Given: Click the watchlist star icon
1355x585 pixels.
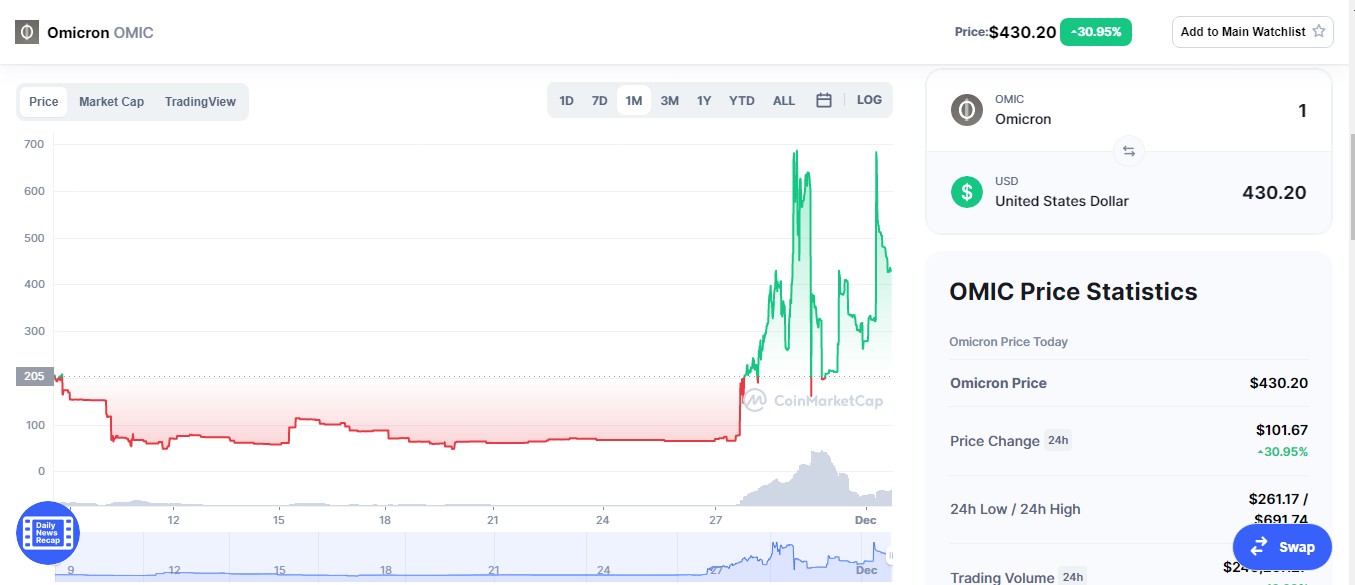Looking at the screenshot, I should (x=1319, y=32).
